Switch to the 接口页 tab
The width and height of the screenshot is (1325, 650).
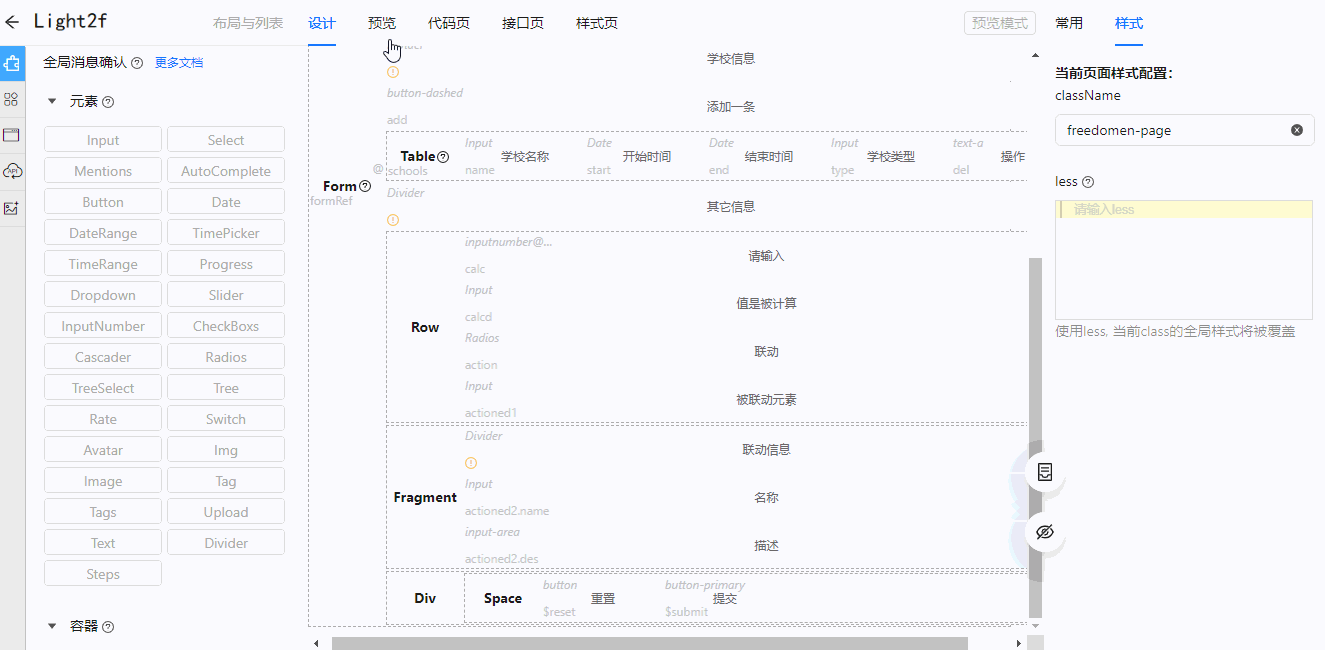click(523, 23)
